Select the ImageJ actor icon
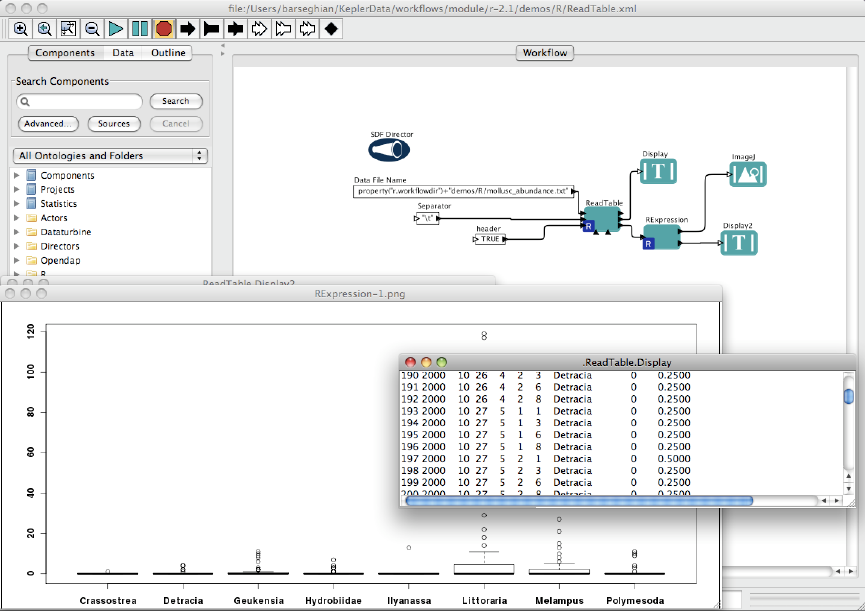Screen dimensions: 865x611 click(x=748, y=174)
